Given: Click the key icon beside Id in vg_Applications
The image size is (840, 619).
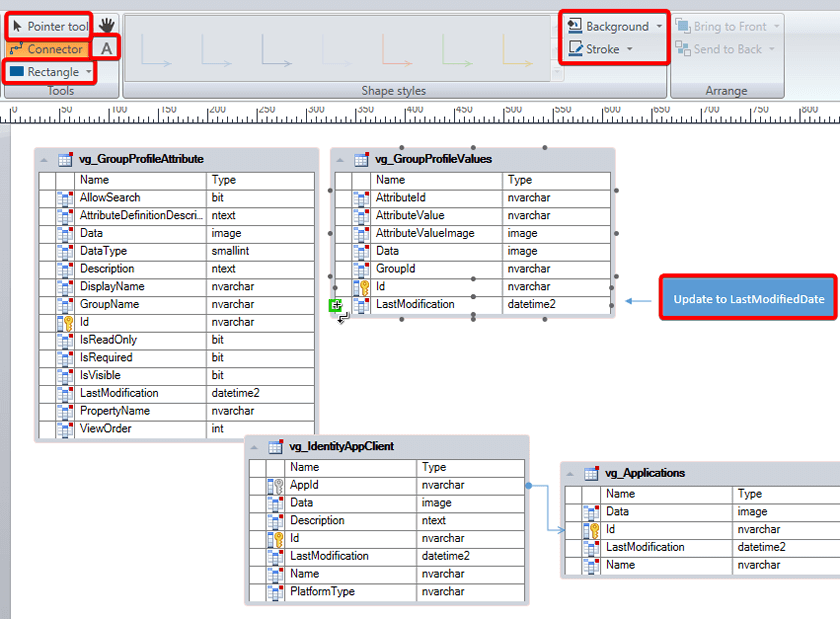Looking at the screenshot, I should [592, 530].
